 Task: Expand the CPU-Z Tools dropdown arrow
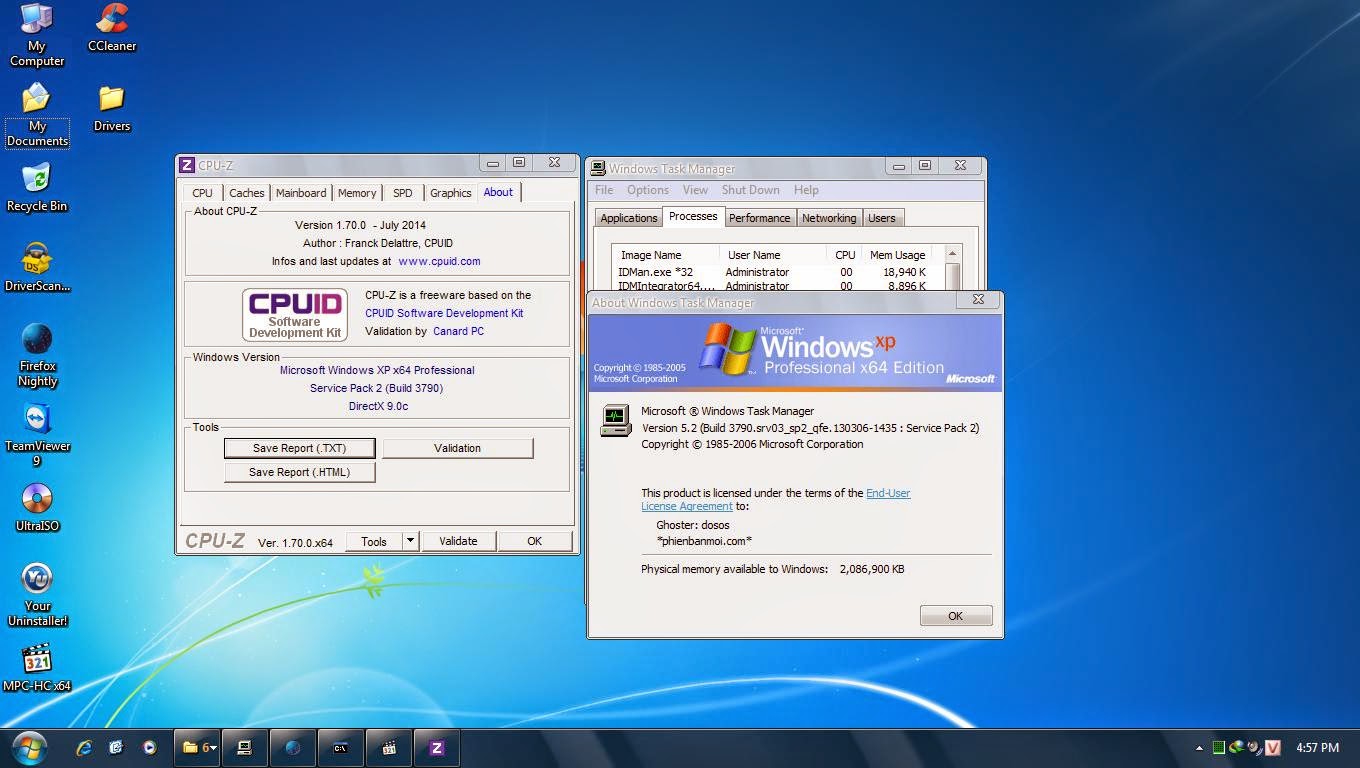410,541
